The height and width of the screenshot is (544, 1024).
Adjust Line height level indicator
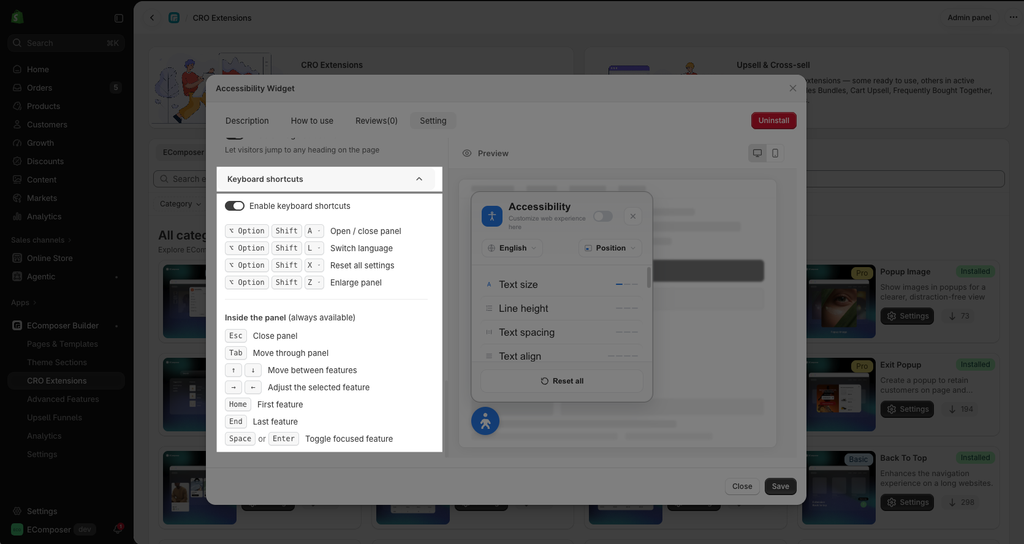(627, 308)
